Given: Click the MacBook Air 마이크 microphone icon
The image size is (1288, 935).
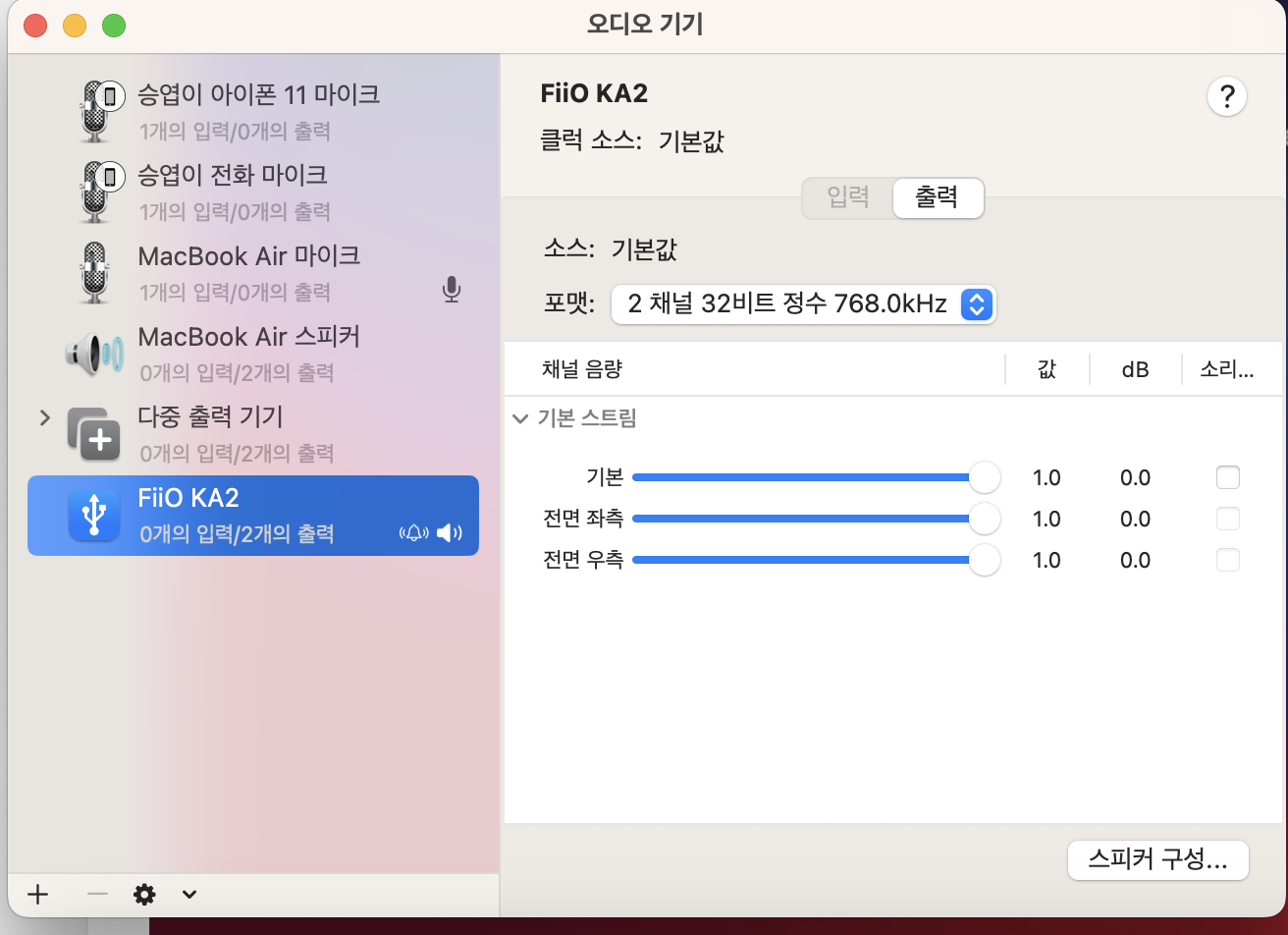Looking at the screenshot, I should tap(95, 272).
